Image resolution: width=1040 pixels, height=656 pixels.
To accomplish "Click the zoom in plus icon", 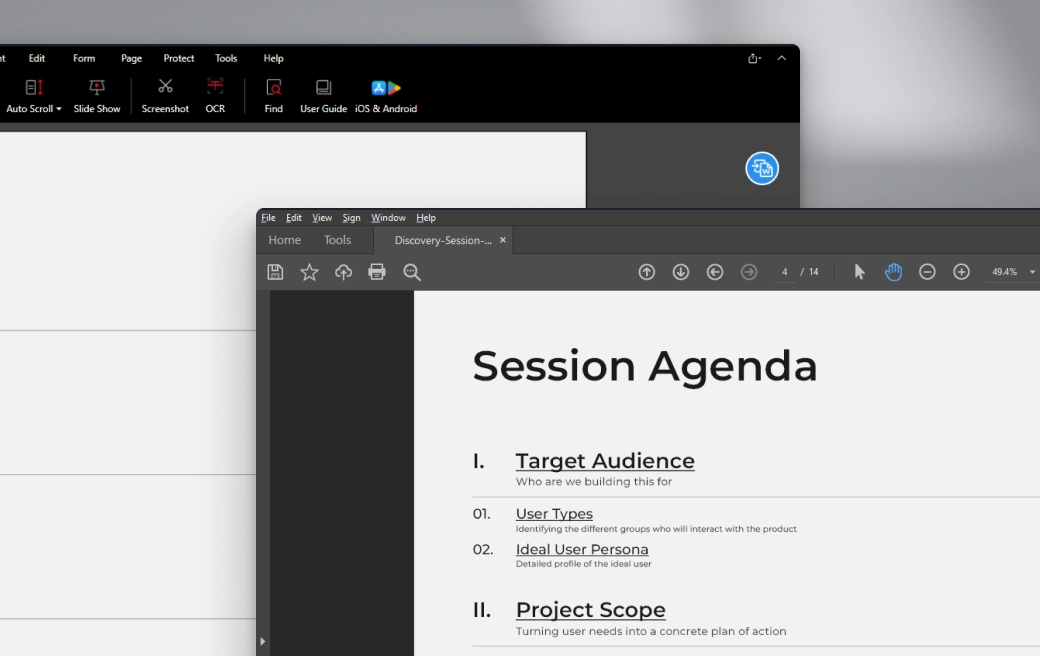I will tap(961, 272).
